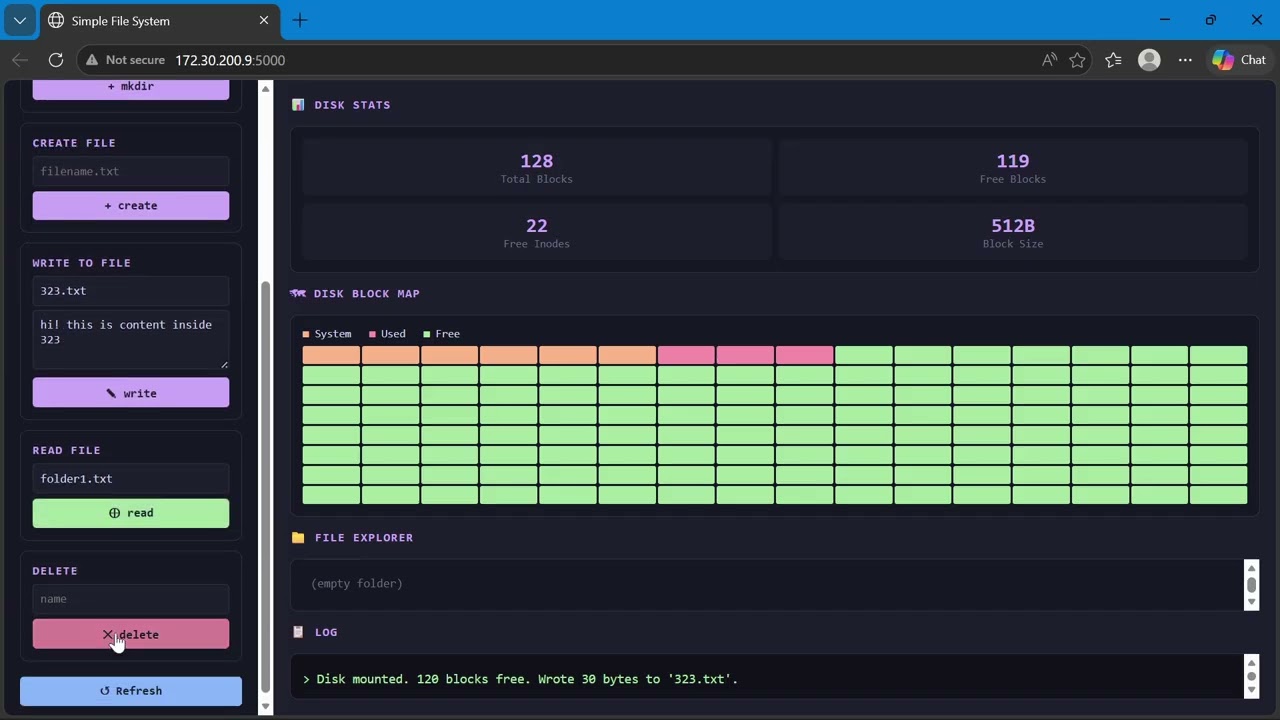Click the File Explorer folder icon
1280x720 pixels.
298,538
